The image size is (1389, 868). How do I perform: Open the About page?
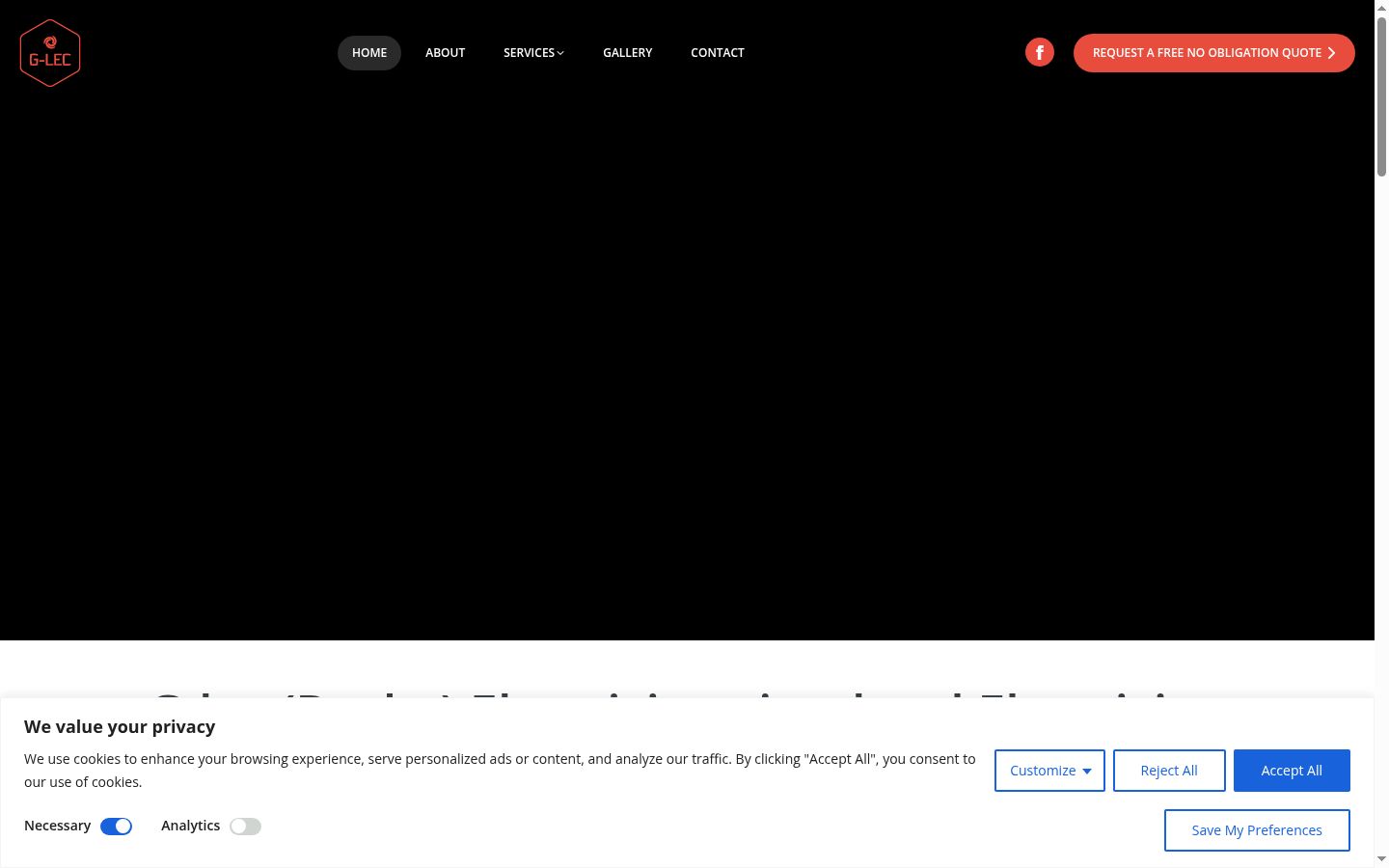pyautogui.click(x=446, y=53)
